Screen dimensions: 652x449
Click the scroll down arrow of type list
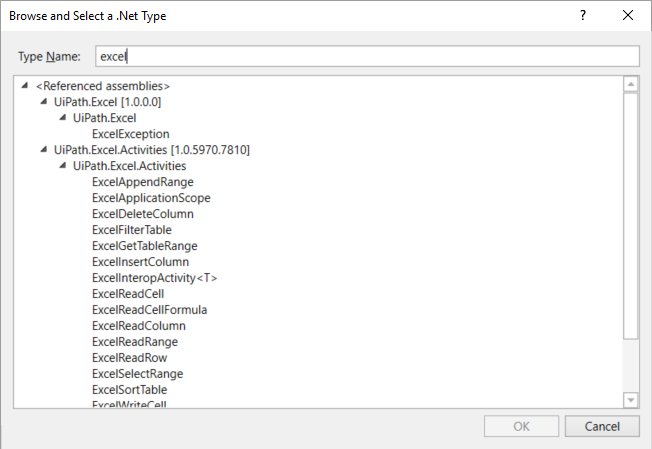pyautogui.click(x=631, y=400)
